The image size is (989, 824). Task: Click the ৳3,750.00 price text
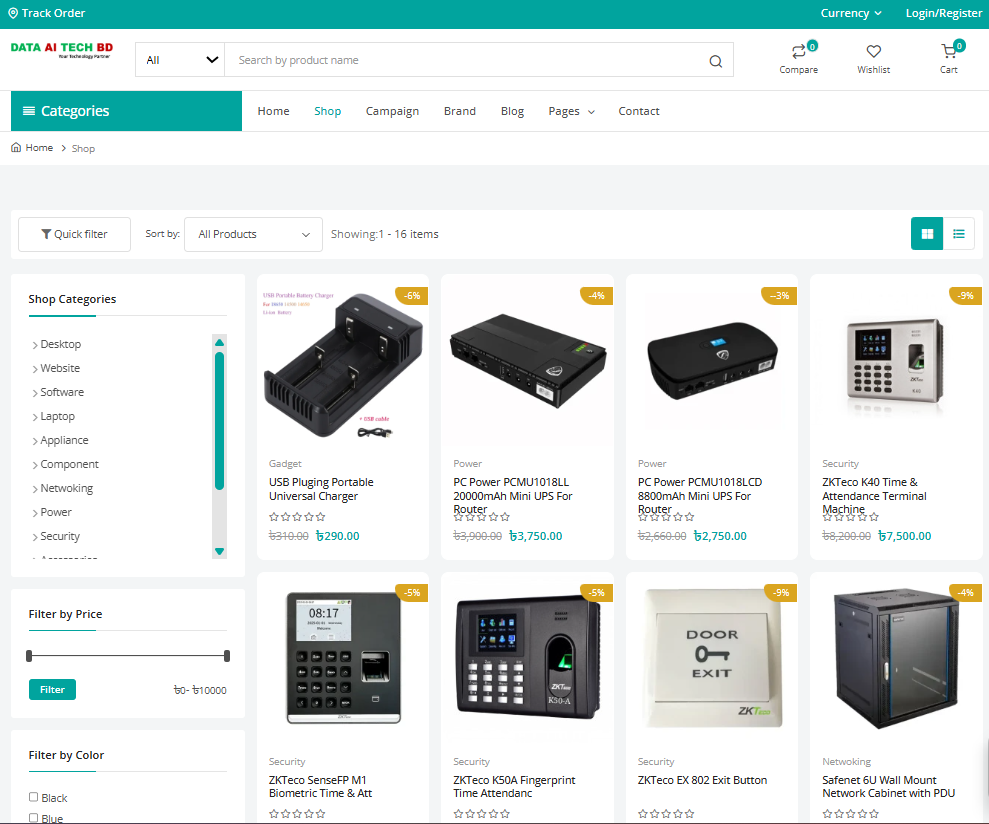click(x=535, y=536)
